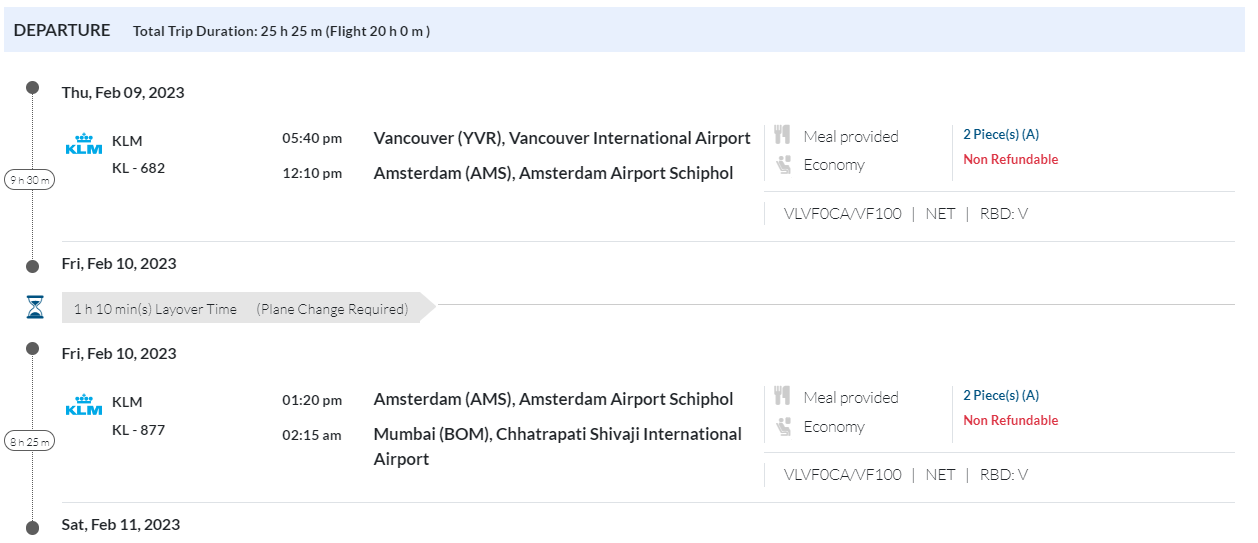This screenshot has height=543, width=1258.
Task: Click KLM logo for flight KL-877
Action: [x=84, y=405]
